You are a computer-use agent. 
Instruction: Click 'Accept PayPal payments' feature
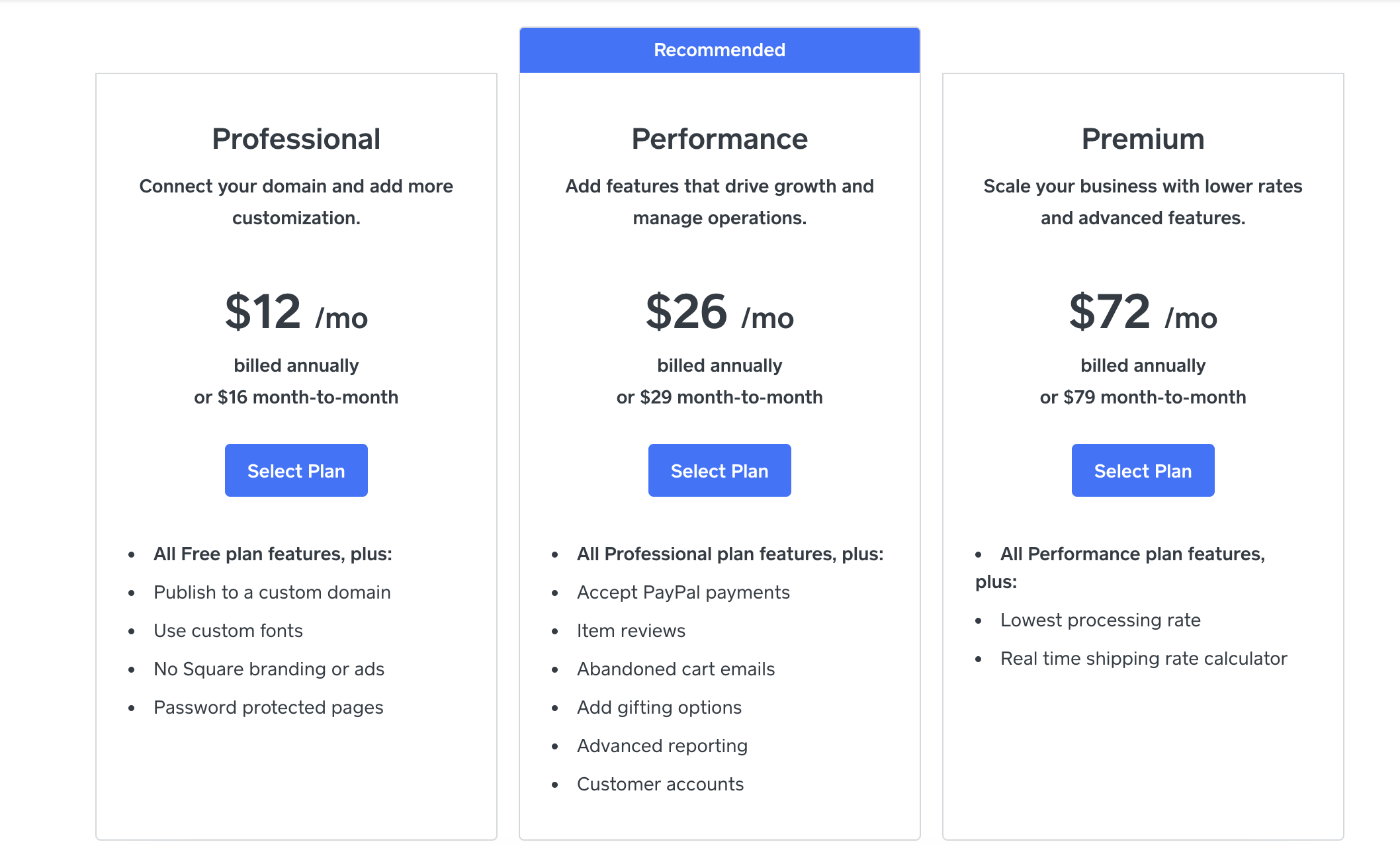click(x=683, y=592)
